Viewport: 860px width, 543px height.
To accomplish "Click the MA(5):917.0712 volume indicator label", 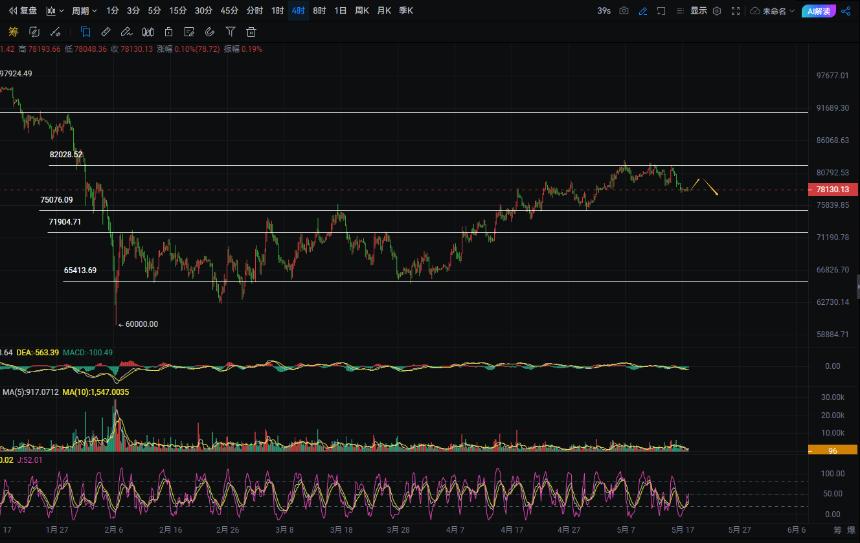I will (x=30, y=392).
